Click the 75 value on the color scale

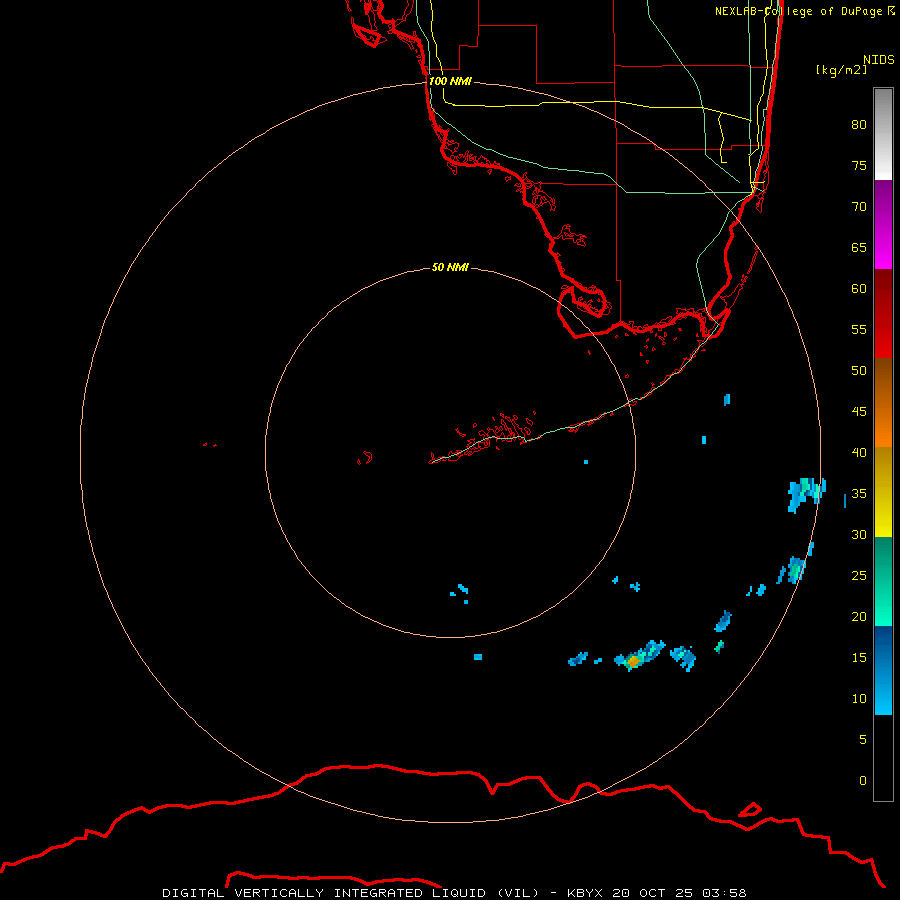point(859,165)
